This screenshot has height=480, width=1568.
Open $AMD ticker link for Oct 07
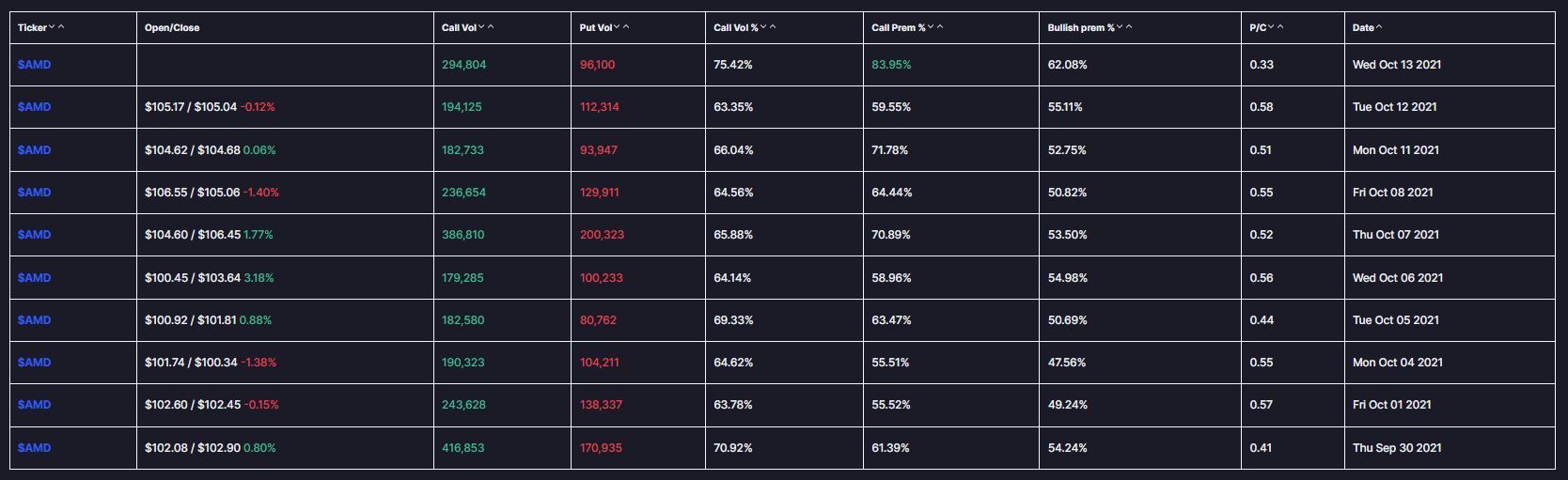coord(34,235)
